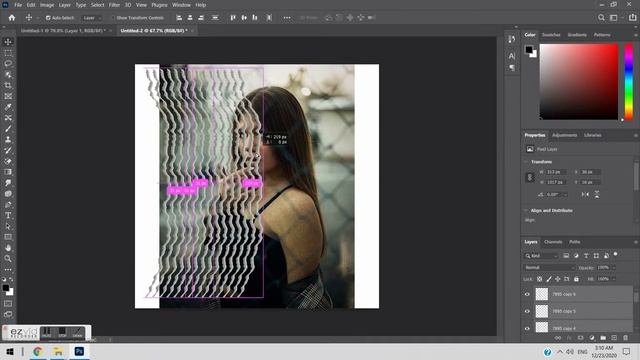Viewport: 640px width, 360px height.
Task: Click the link layers icon
Action: coord(558,338)
